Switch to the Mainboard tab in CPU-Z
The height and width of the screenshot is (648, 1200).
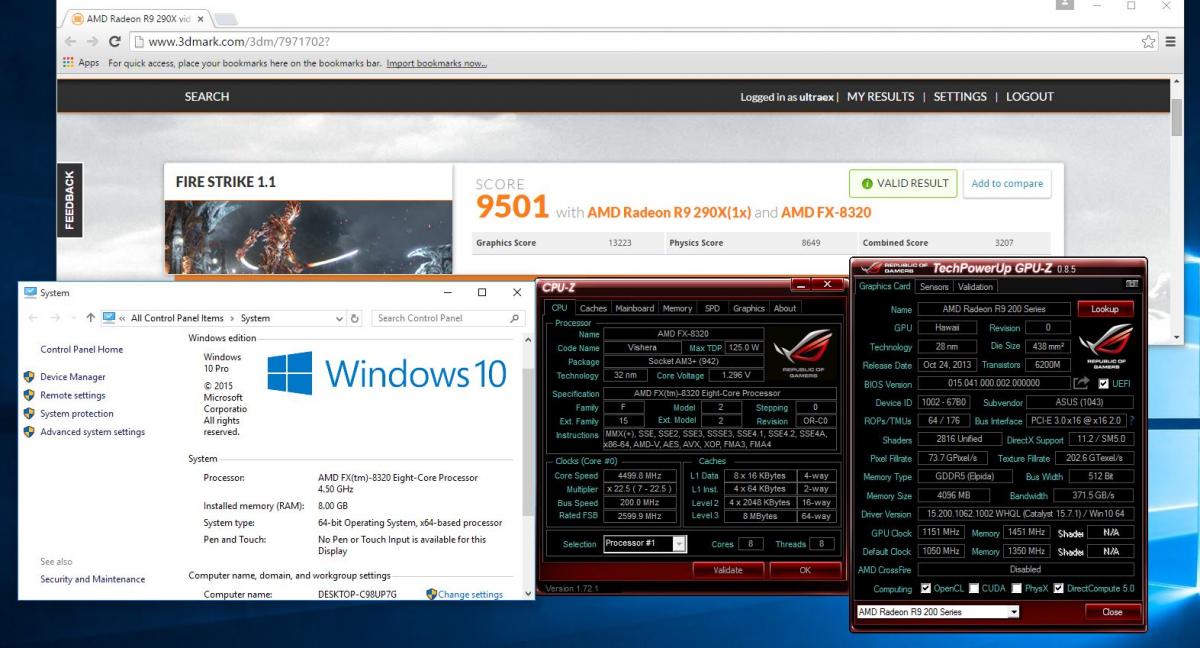point(634,308)
